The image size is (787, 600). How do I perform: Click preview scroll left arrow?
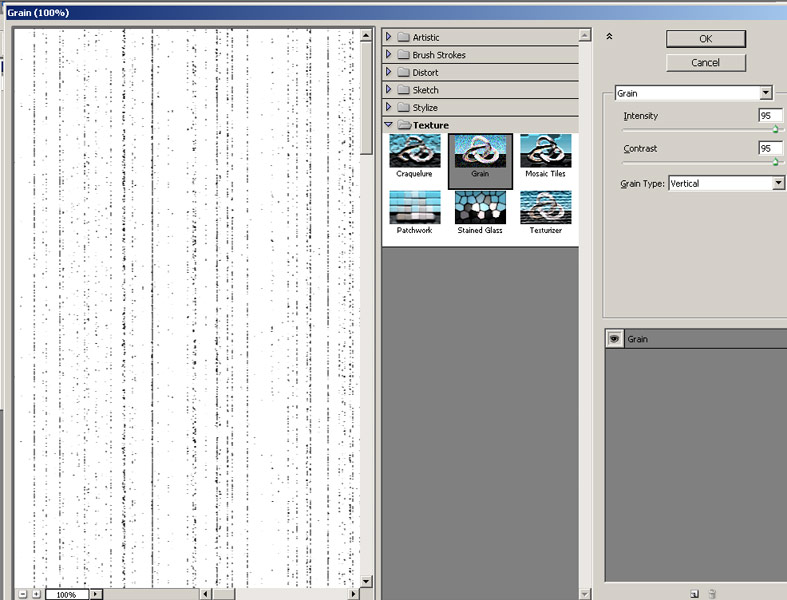click(x=205, y=594)
